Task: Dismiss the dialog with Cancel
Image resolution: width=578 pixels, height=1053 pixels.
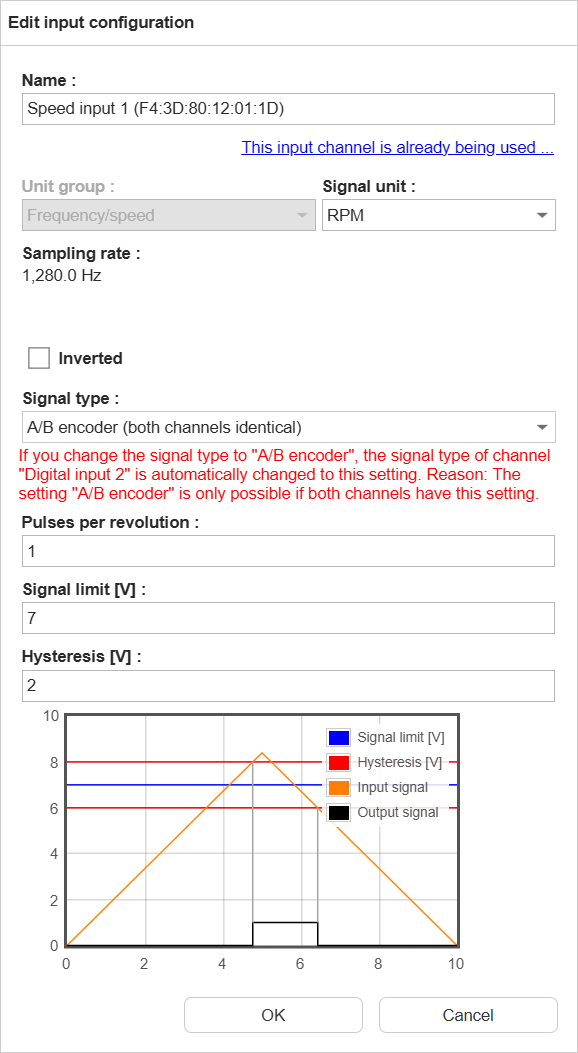Action: click(467, 1014)
